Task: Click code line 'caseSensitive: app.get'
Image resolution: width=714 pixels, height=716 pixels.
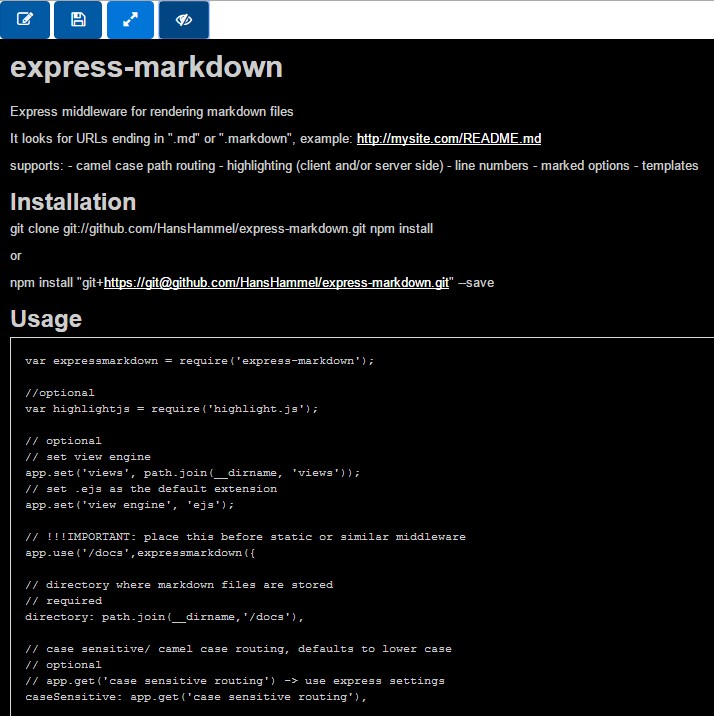Action: point(196,697)
